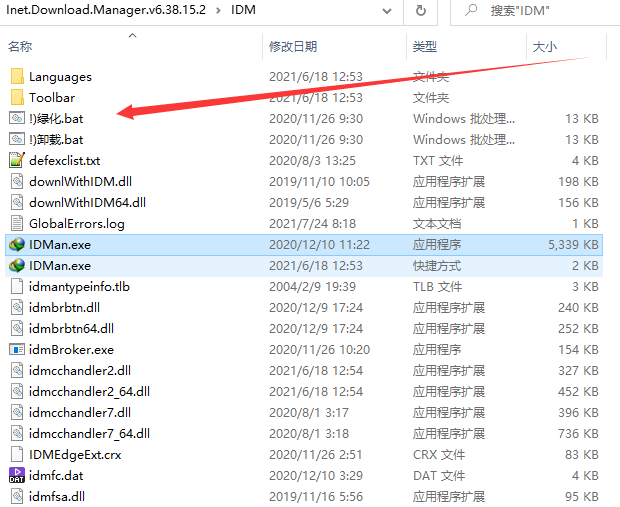Viewport: 620px width, 507px height.
Task: Click the 快捷方式 type cell of IDMan.exe
Action: click(x=437, y=265)
